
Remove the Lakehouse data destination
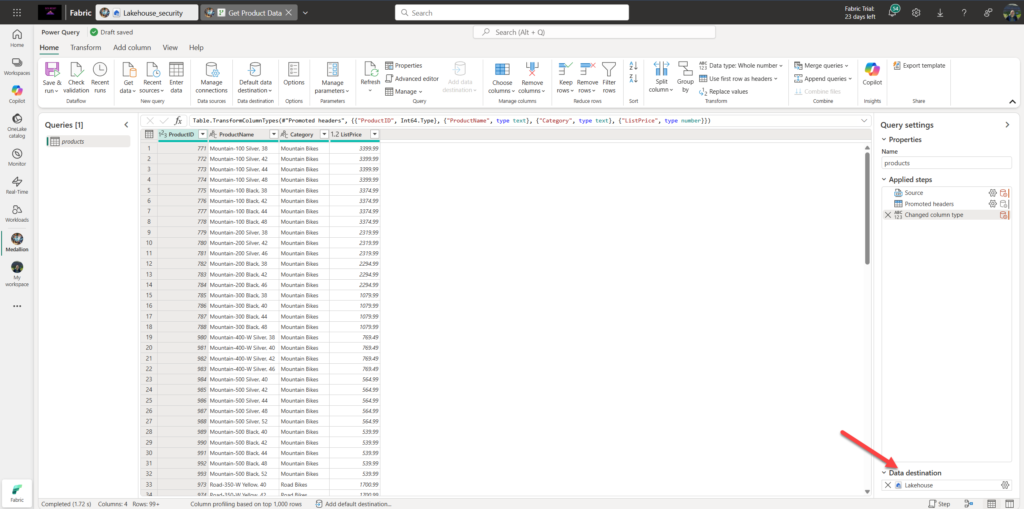[x=887, y=485]
